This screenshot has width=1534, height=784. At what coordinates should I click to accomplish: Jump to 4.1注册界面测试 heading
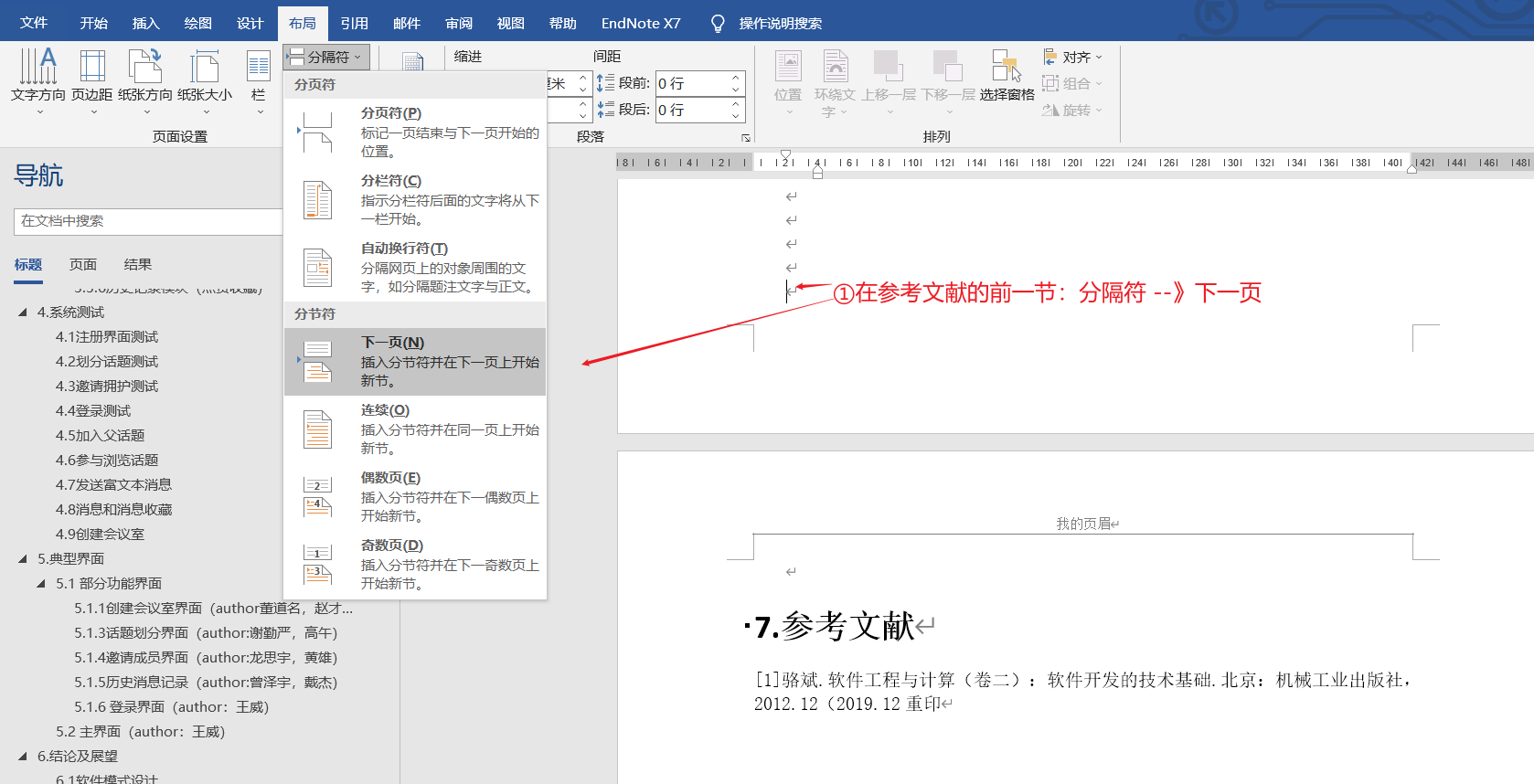pos(107,337)
